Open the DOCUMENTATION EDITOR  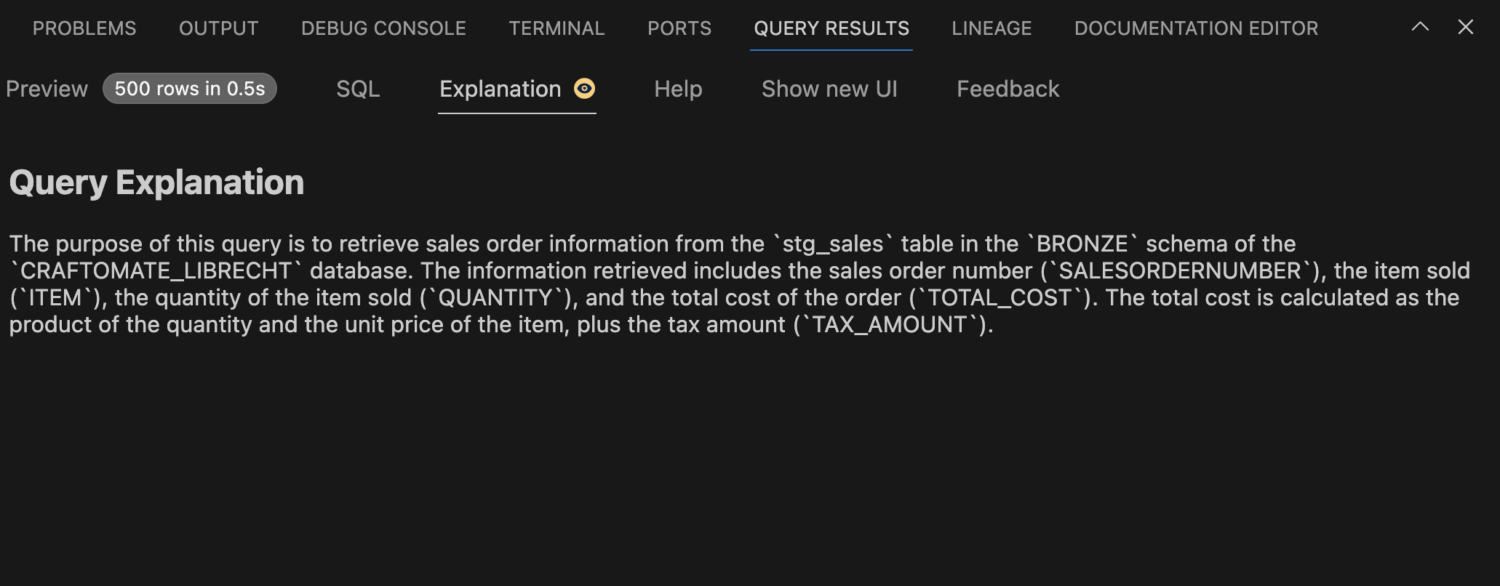(x=1196, y=28)
